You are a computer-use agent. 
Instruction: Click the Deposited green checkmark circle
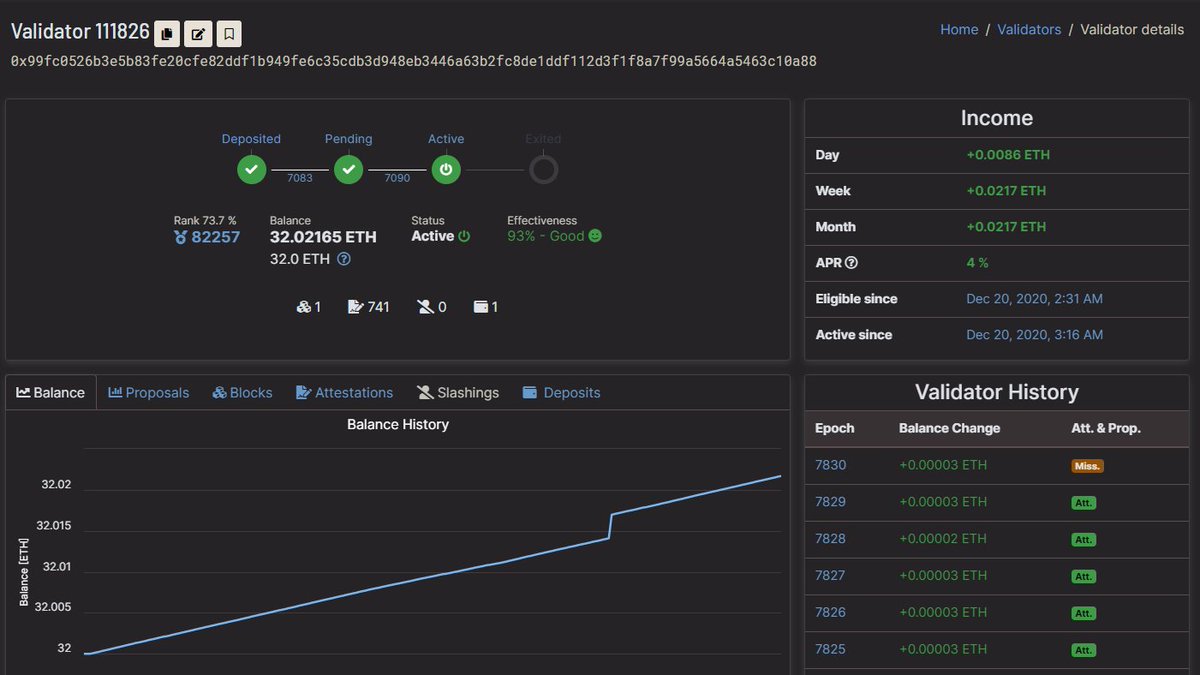pos(251,170)
